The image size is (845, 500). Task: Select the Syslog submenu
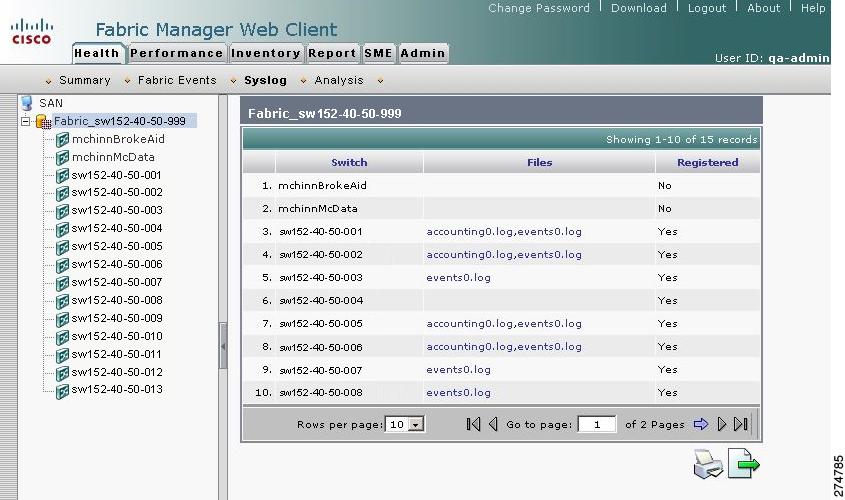(266, 80)
